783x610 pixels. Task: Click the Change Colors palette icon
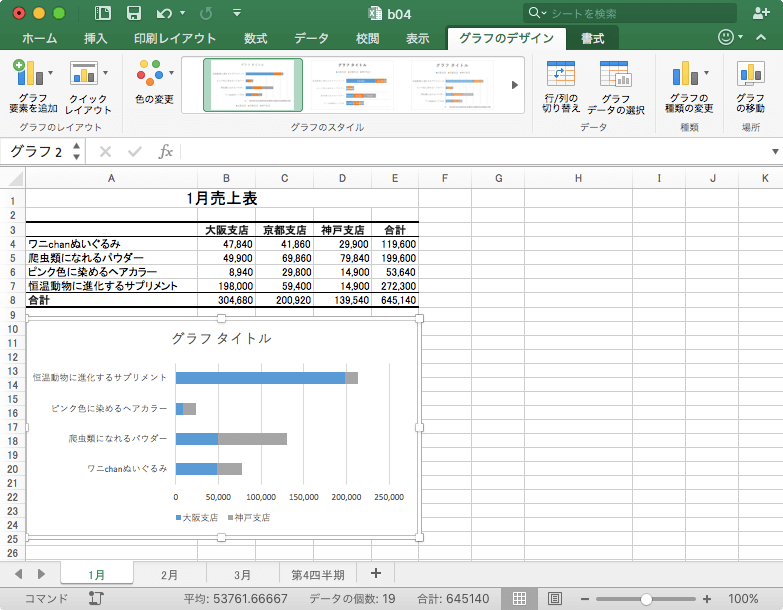(x=150, y=73)
